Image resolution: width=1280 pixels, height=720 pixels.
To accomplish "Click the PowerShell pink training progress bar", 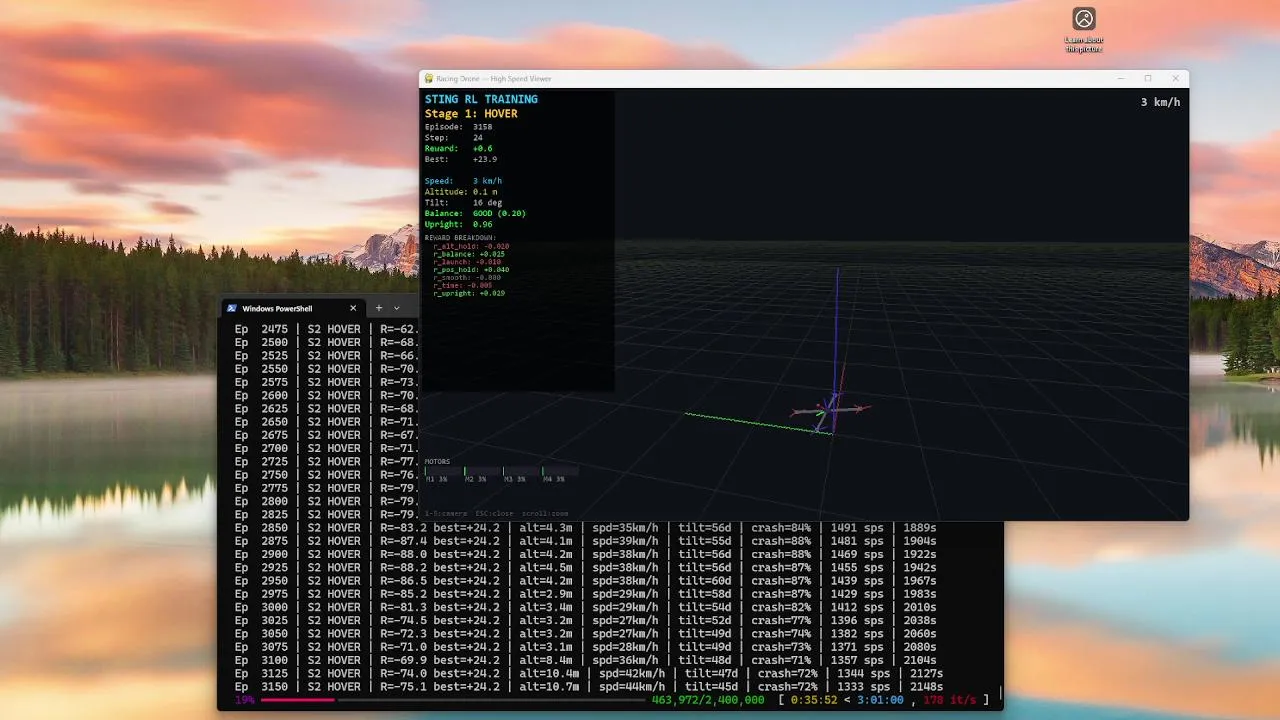I will (x=297, y=700).
